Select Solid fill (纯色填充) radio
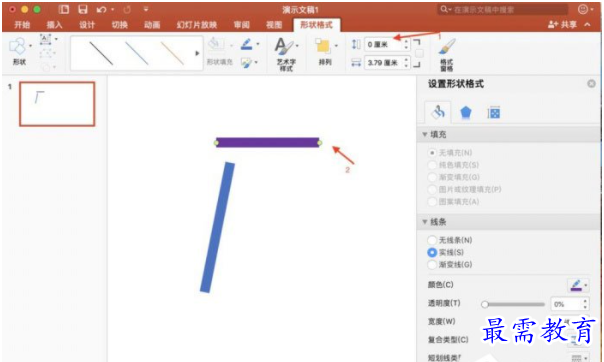Screen dimensions: 604x362 point(432,165)
